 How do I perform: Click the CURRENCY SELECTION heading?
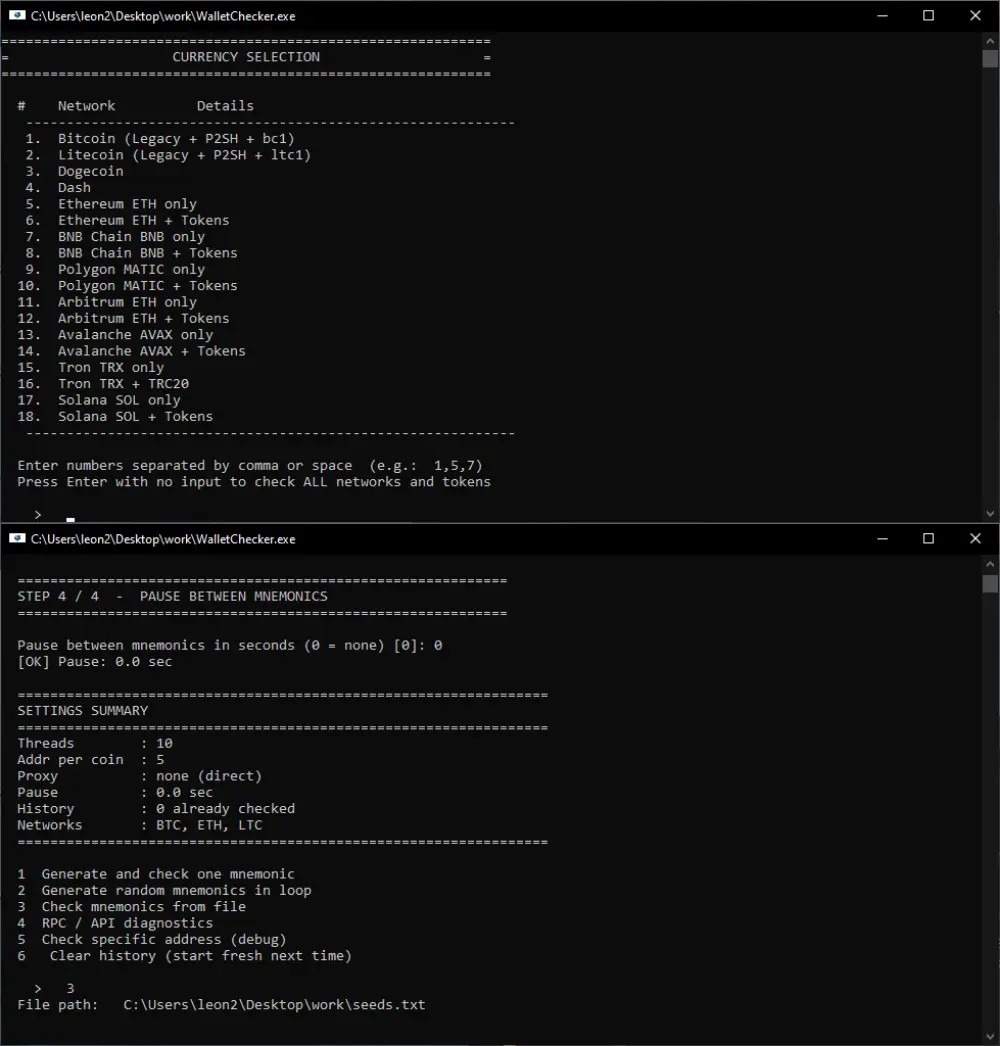(x=246, y=57)
